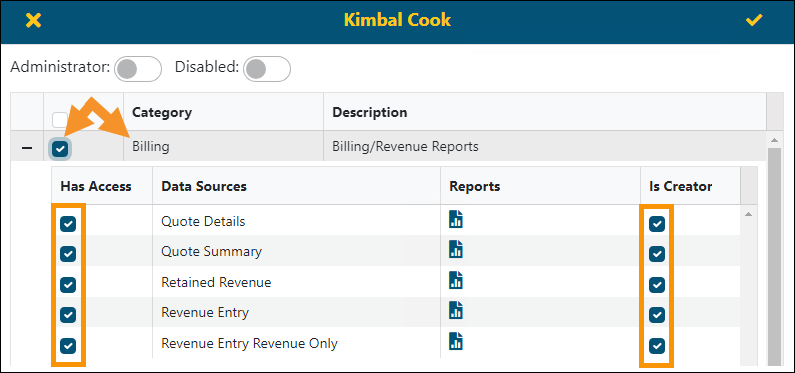
Task: Select the Billing/Revenue Reports description cell
Action: click(x=545, y=146)
